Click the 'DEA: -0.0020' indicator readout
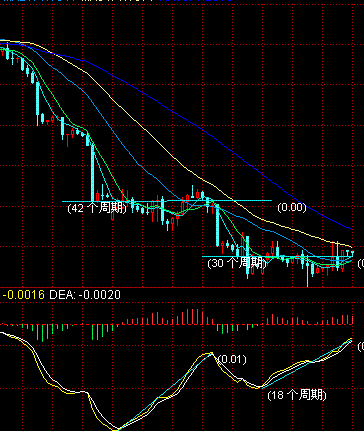Viewport: 364px width, 431px height. [x=85, y=295]
